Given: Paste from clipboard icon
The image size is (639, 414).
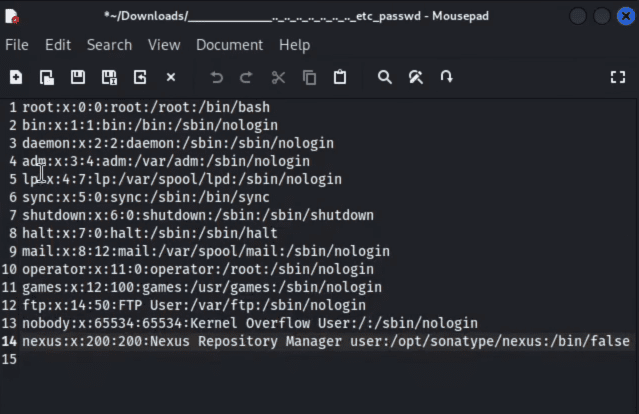Looking at the screenshot, I should (340, 77).
